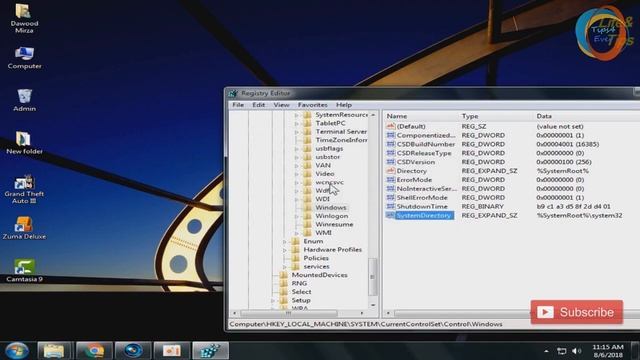Click the SystemDirectory value icon
Viewport: 640px width, 360px height.
pos(391,215)
